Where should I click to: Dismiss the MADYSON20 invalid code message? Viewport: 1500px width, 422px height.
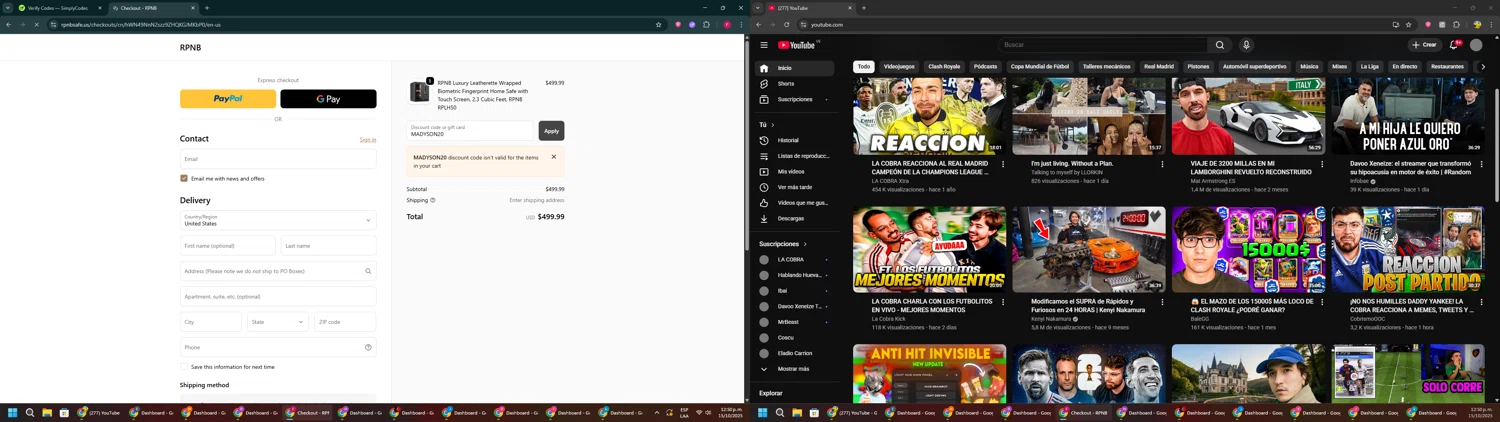[554, 157]
